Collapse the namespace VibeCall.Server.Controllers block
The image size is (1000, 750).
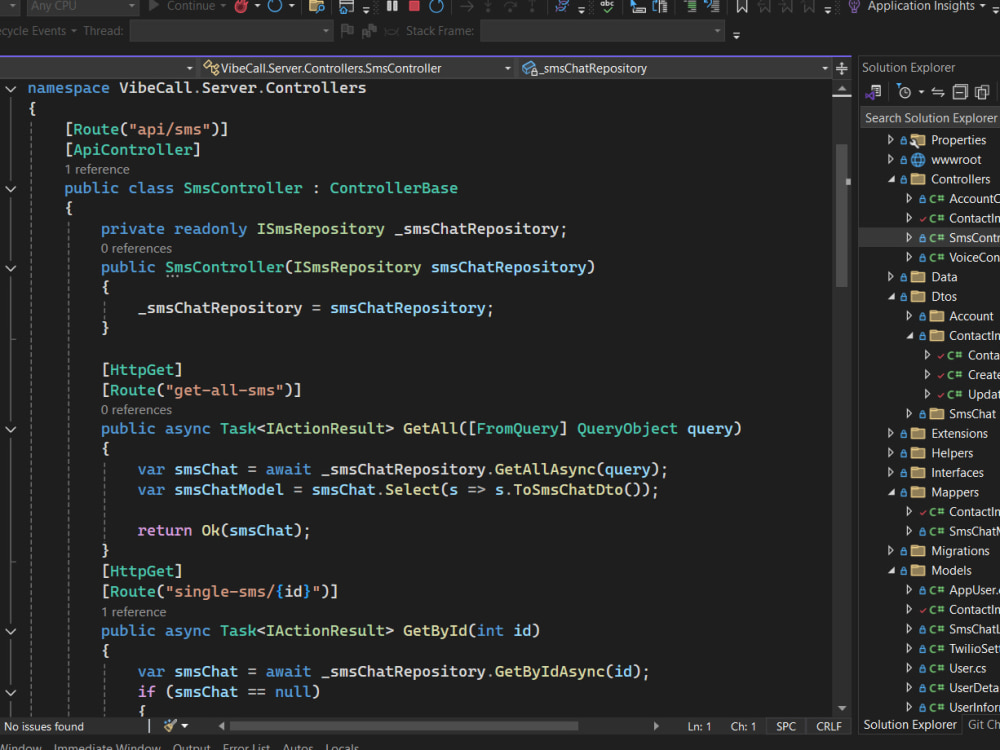coord(11,89)
